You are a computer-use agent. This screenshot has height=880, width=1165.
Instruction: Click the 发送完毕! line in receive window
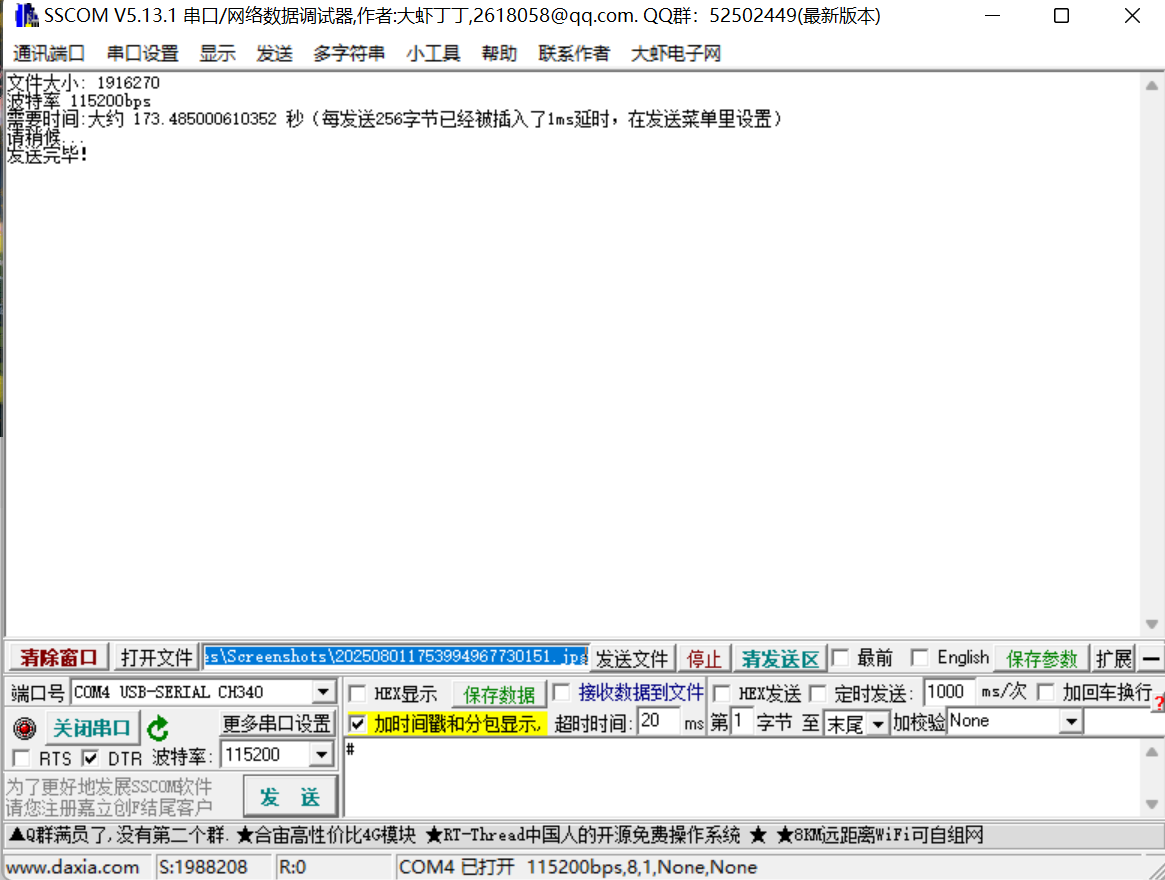(x=47, y=155)
